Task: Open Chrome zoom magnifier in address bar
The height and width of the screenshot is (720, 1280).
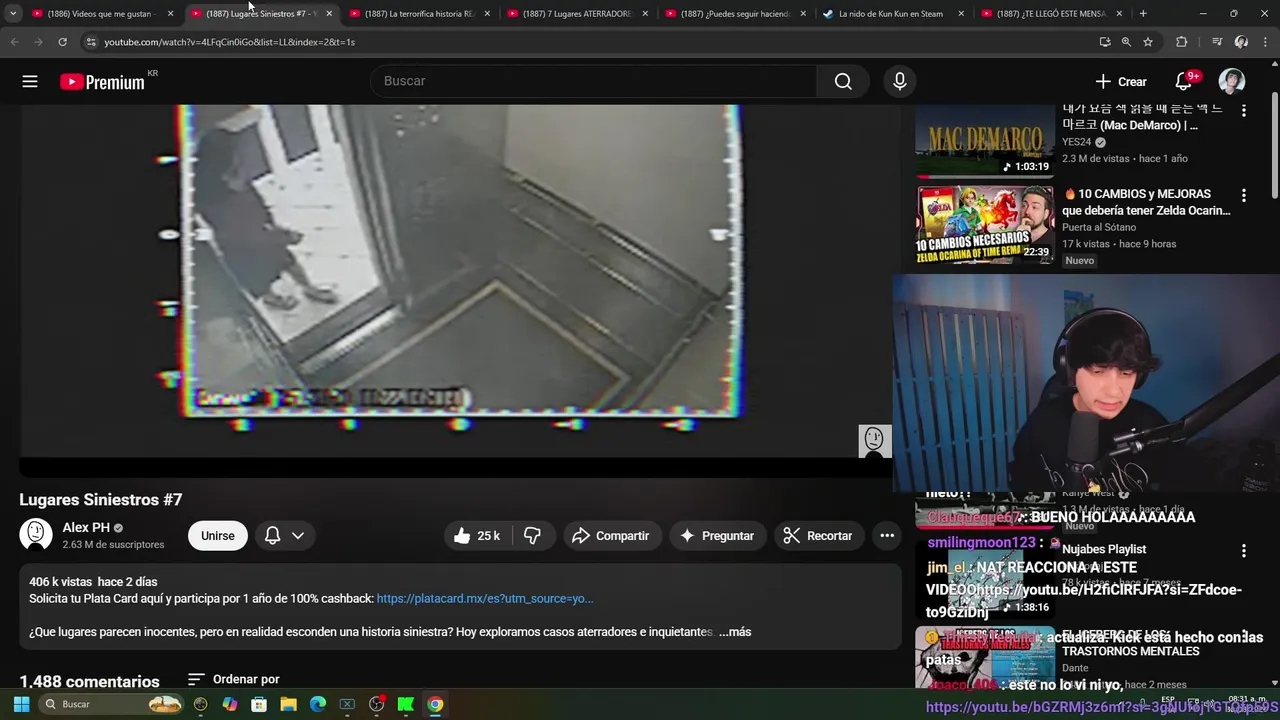Action: pos(1126,42)
